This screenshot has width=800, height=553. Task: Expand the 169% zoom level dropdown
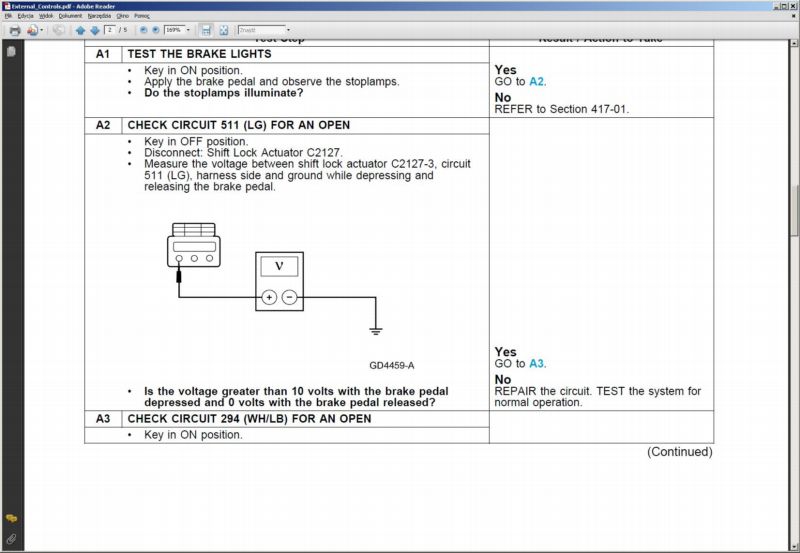[187, 30]
